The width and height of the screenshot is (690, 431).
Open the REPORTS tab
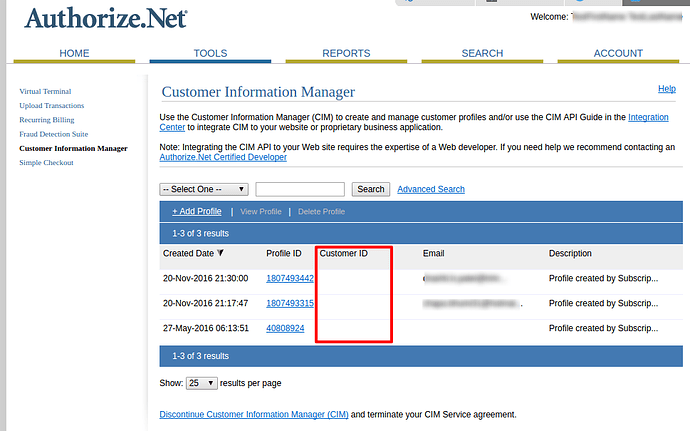tap(346, 53)
